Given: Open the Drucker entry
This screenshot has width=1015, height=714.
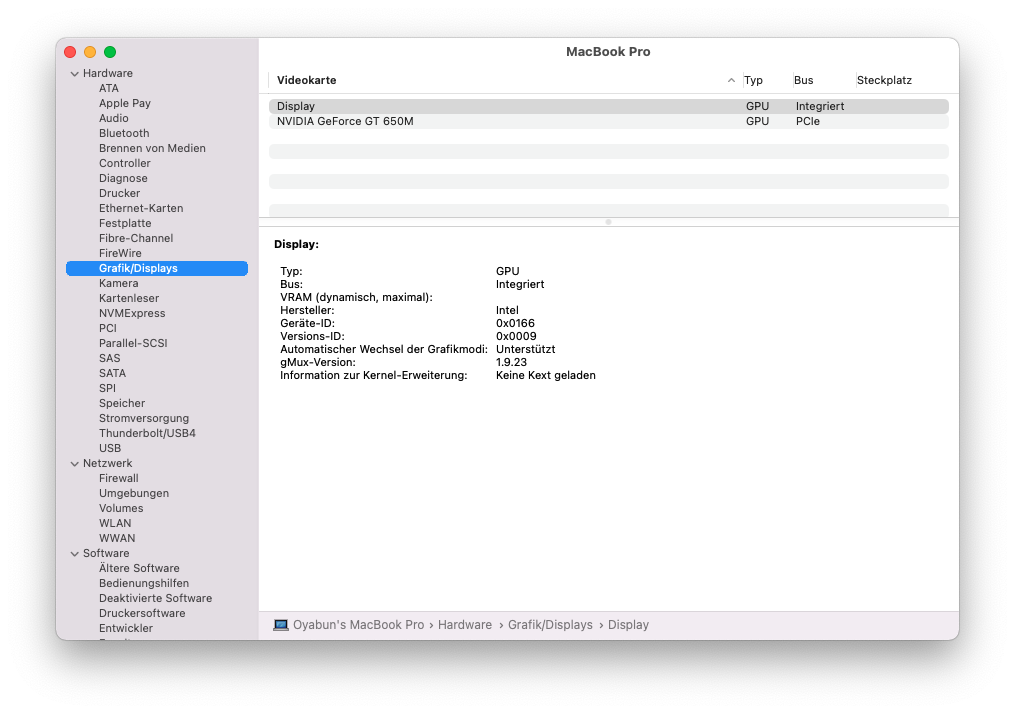Looking at the screenshot, I should click(x=119, y=193).
